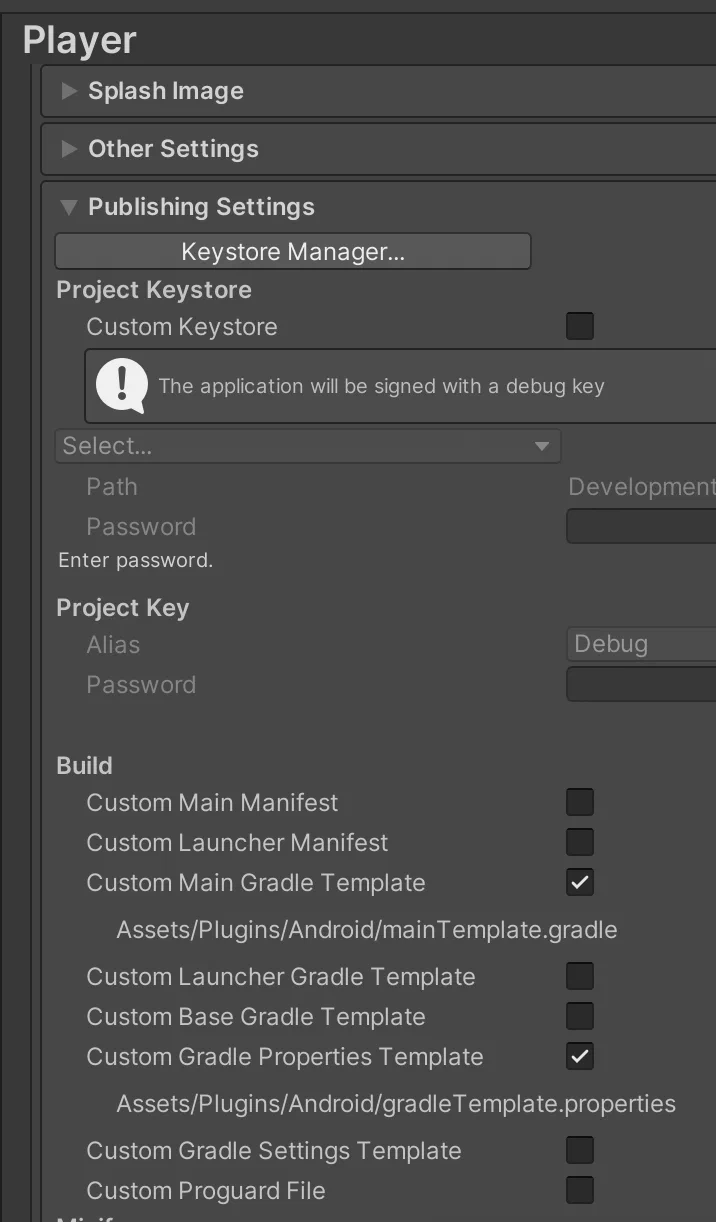Disable Custom Main Gradle Template
This screenshot has height=1222, width=716.
(x=580, y=882)
